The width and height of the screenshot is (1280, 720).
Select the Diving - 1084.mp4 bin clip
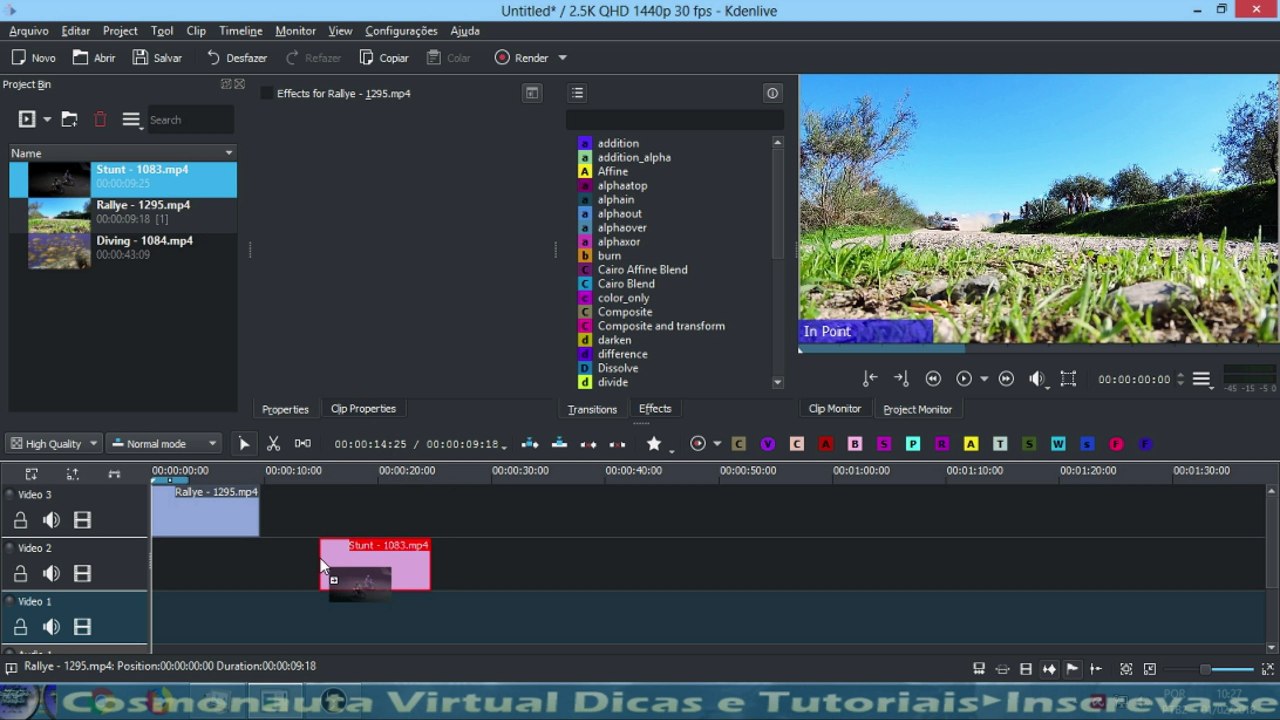123,249
